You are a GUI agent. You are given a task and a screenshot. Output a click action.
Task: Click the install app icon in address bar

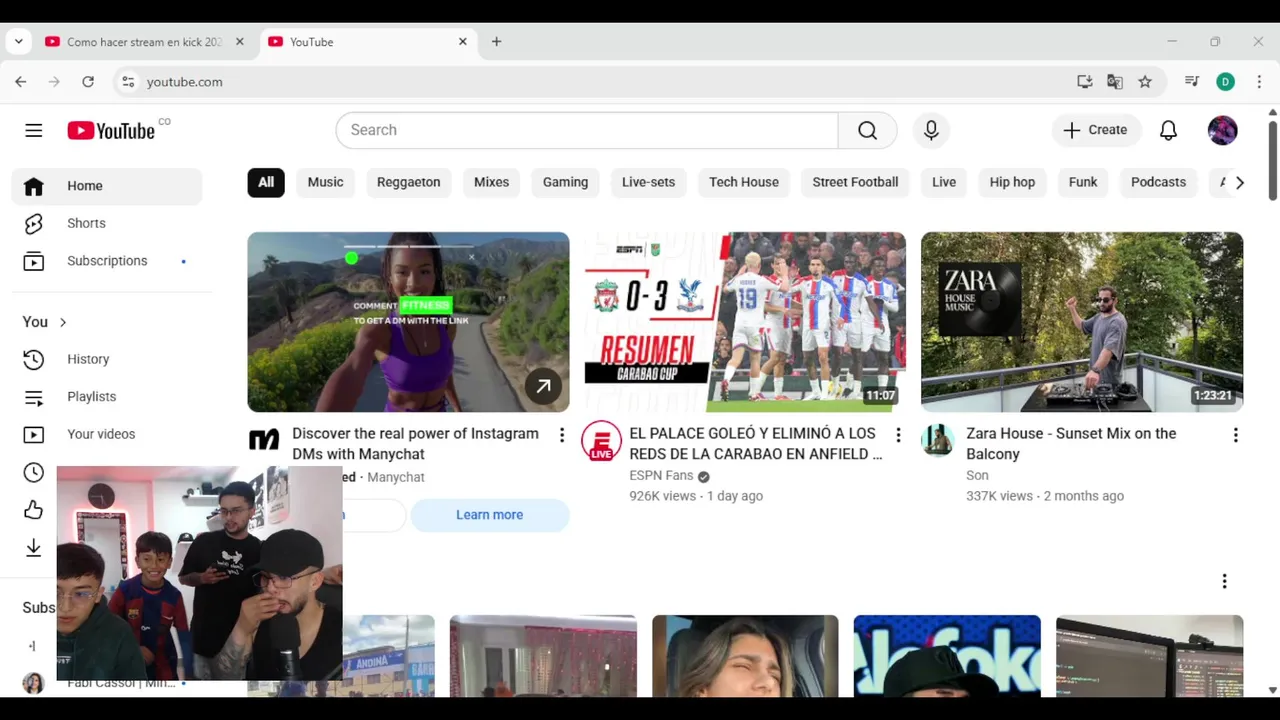[x=1085, y=82]
